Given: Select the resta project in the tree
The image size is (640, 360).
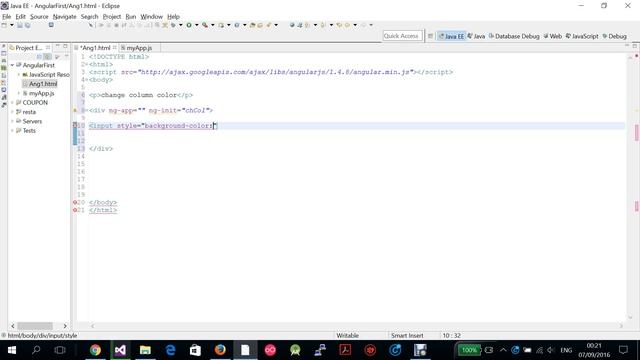Looking at the screenshot, I should (29, 112).
